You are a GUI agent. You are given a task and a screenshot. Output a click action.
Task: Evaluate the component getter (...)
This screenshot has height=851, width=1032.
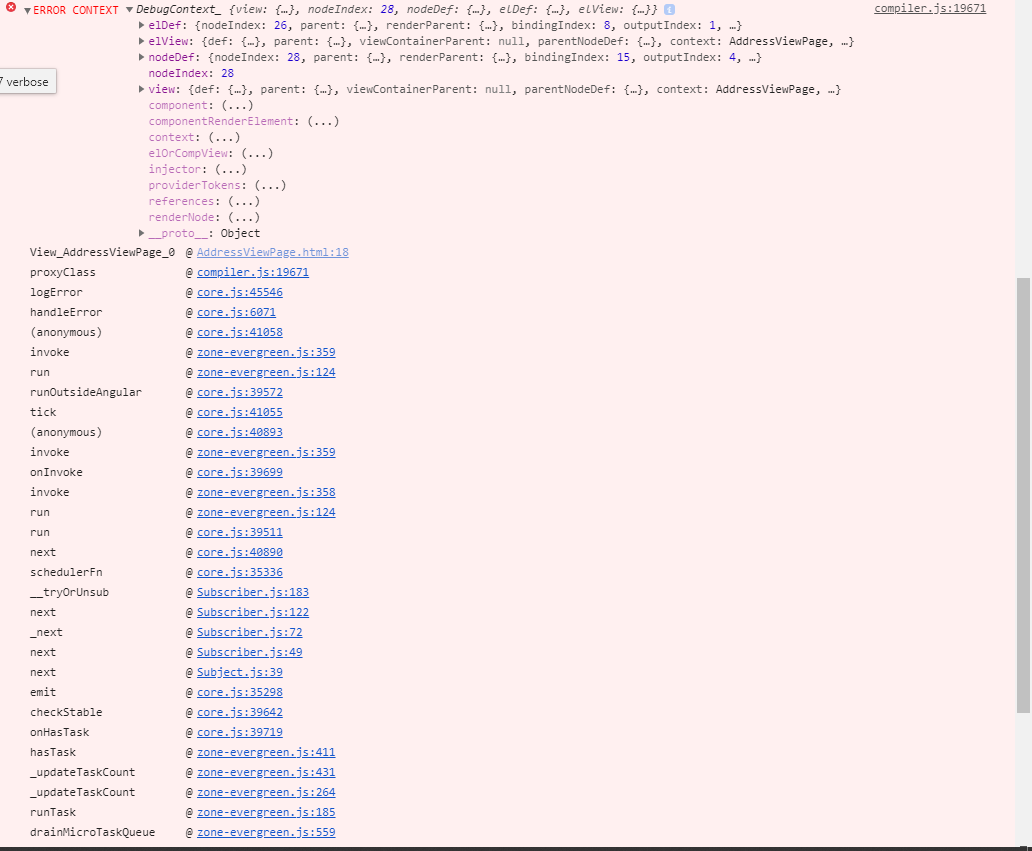(x=237, y=105)
